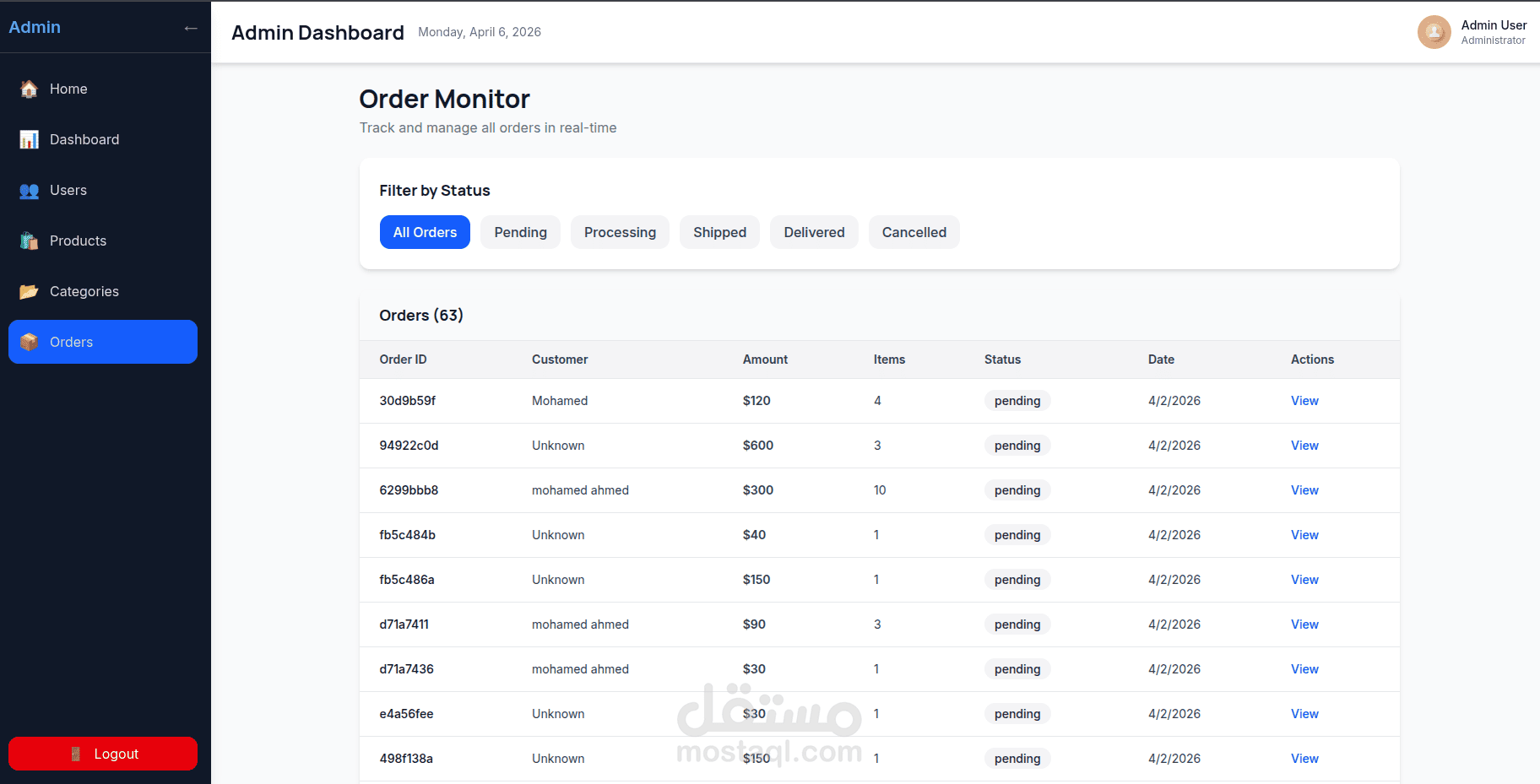
Task: Click the Categories folder icon
Action: point(30,291)
